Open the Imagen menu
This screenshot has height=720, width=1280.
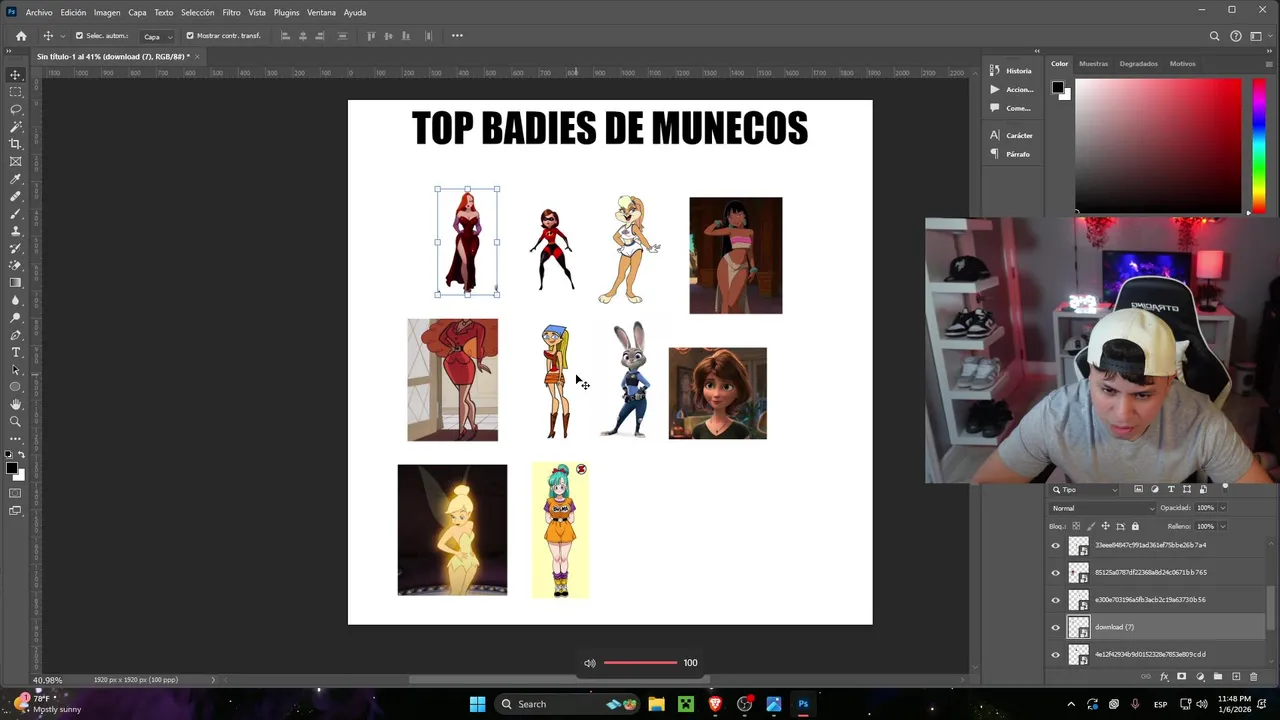point(107,12)
